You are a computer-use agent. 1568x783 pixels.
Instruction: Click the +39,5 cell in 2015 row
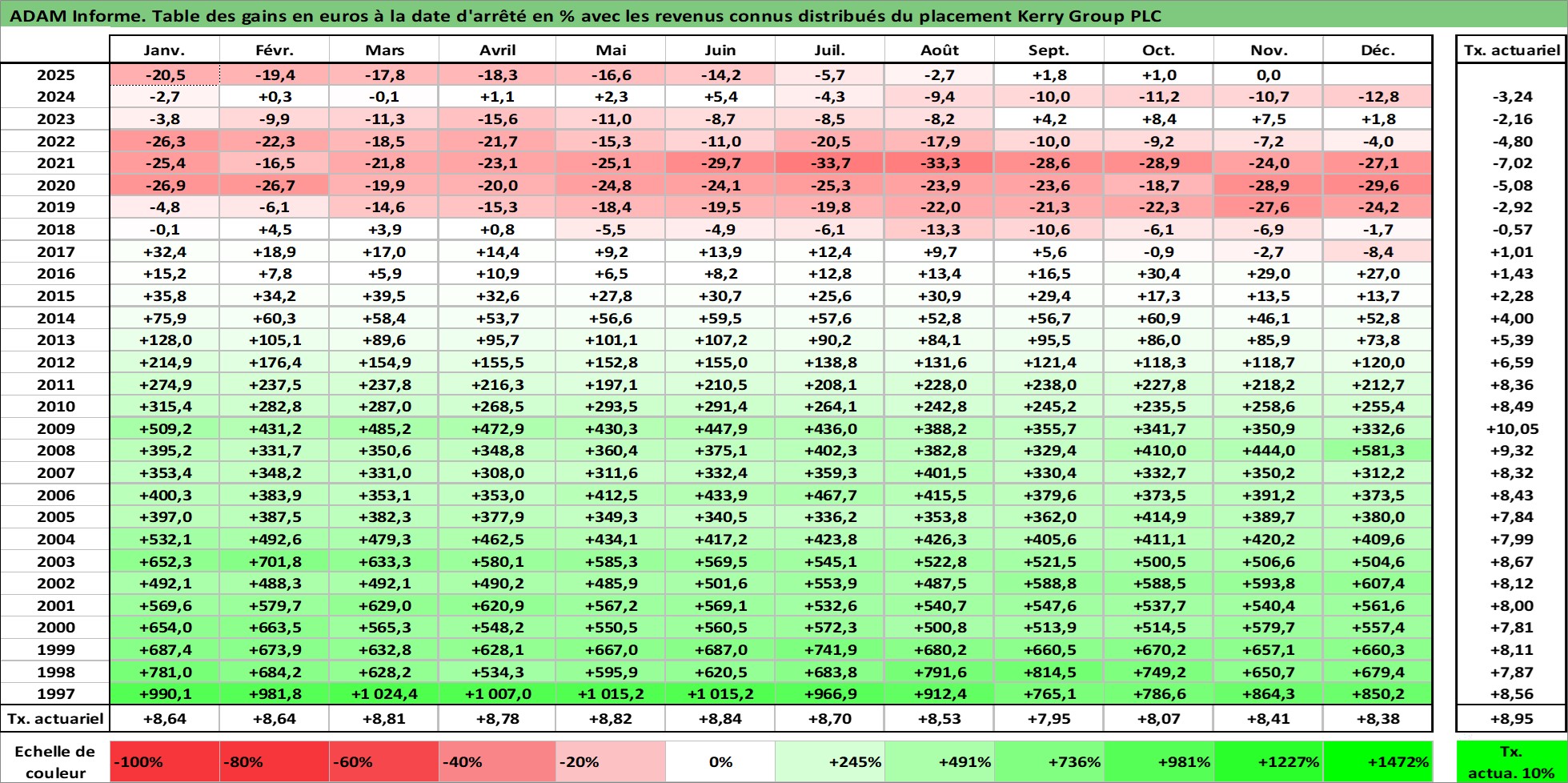(384, 295)
